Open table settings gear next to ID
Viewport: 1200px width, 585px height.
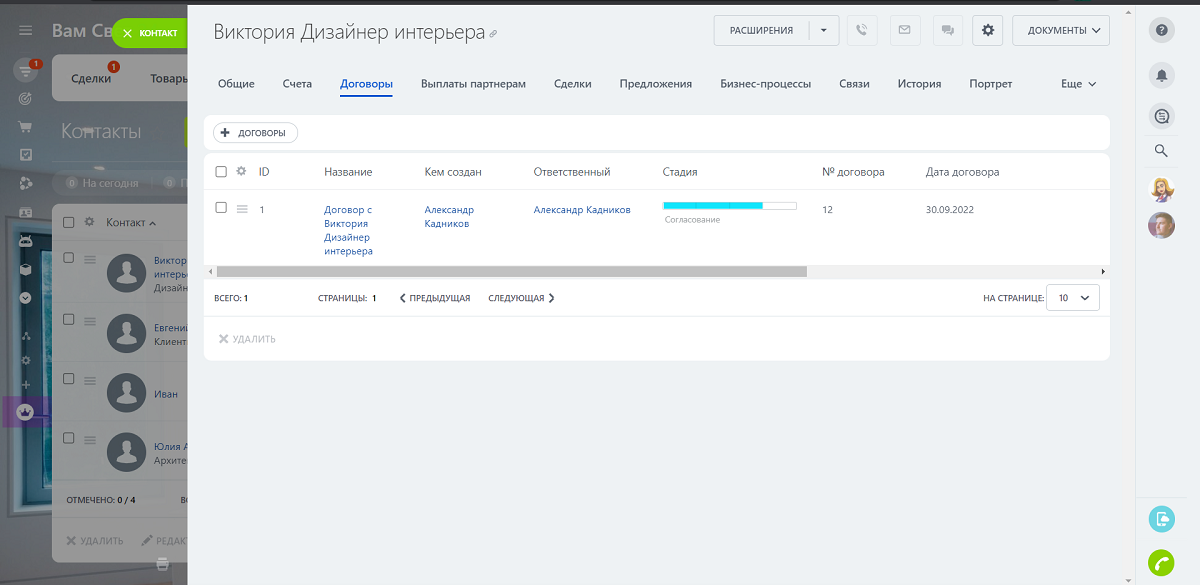click(241, 172)
